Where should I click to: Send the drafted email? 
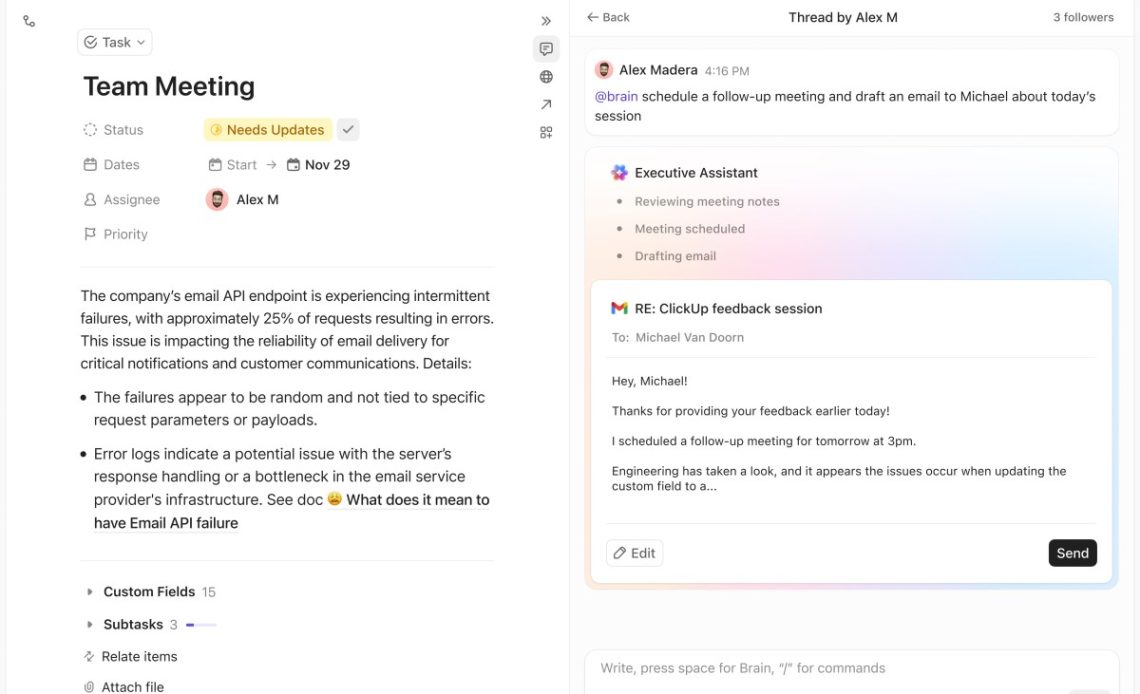(x=1072, y=553)
